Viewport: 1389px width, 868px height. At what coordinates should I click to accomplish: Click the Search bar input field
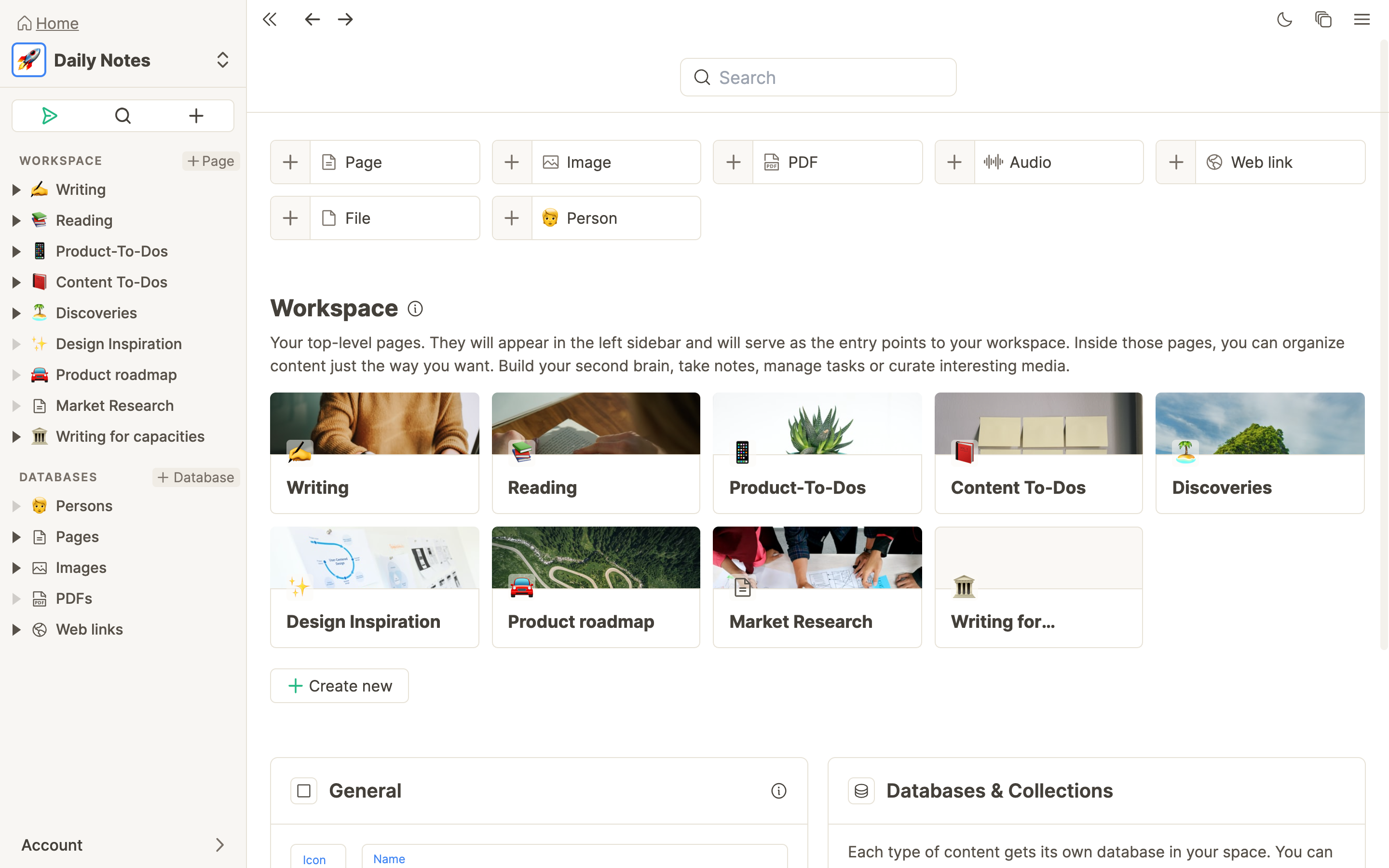click(x=817, y=77)
